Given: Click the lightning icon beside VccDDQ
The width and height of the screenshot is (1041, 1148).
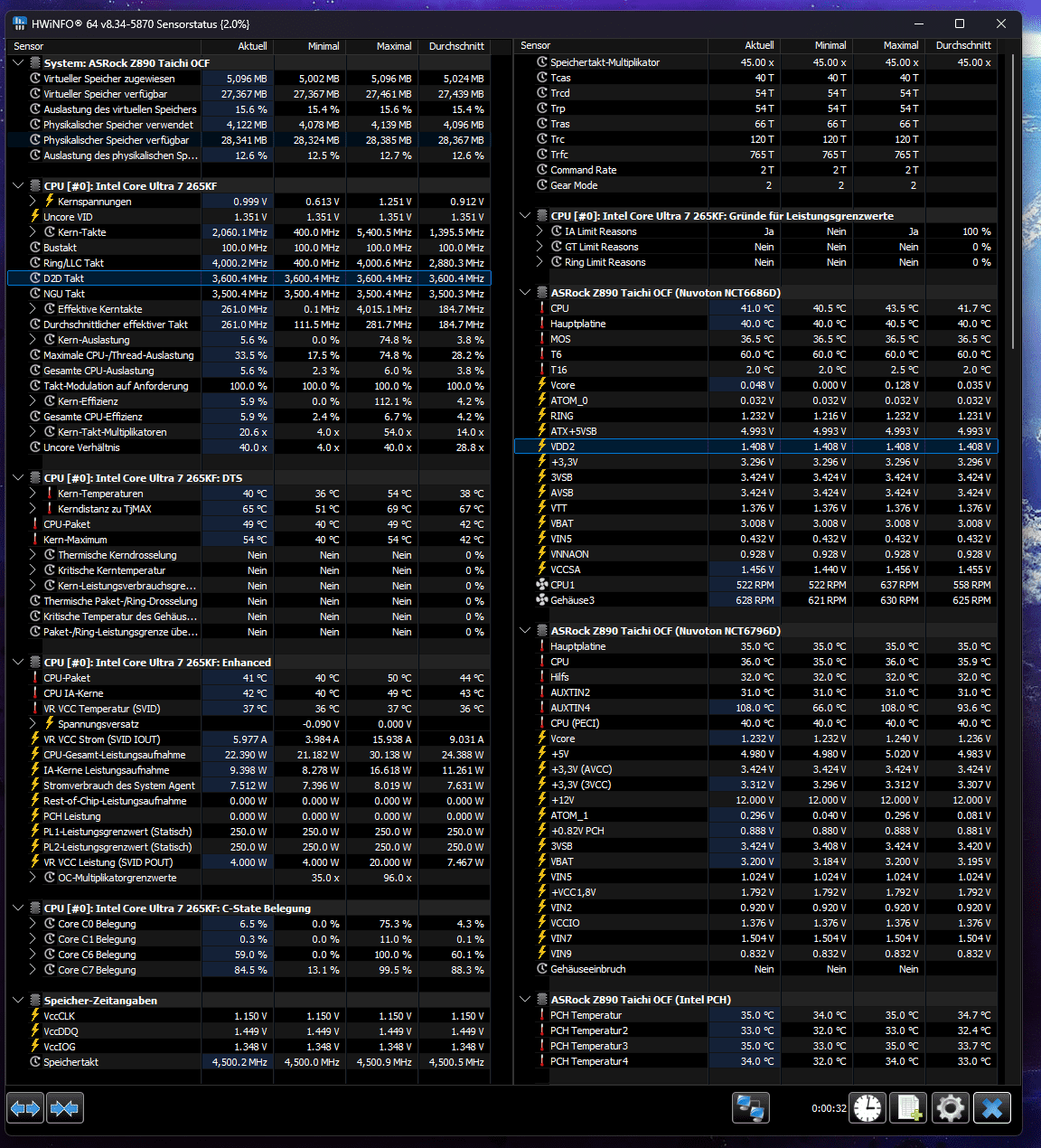Looking at the screenshot, I should [x=35, y=1031].
